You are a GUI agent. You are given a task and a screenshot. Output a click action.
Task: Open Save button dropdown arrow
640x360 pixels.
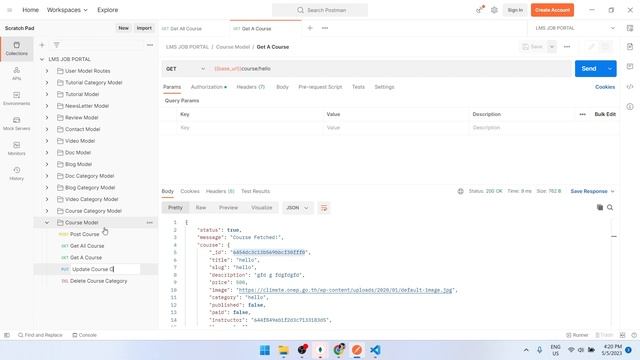point(551,47)
